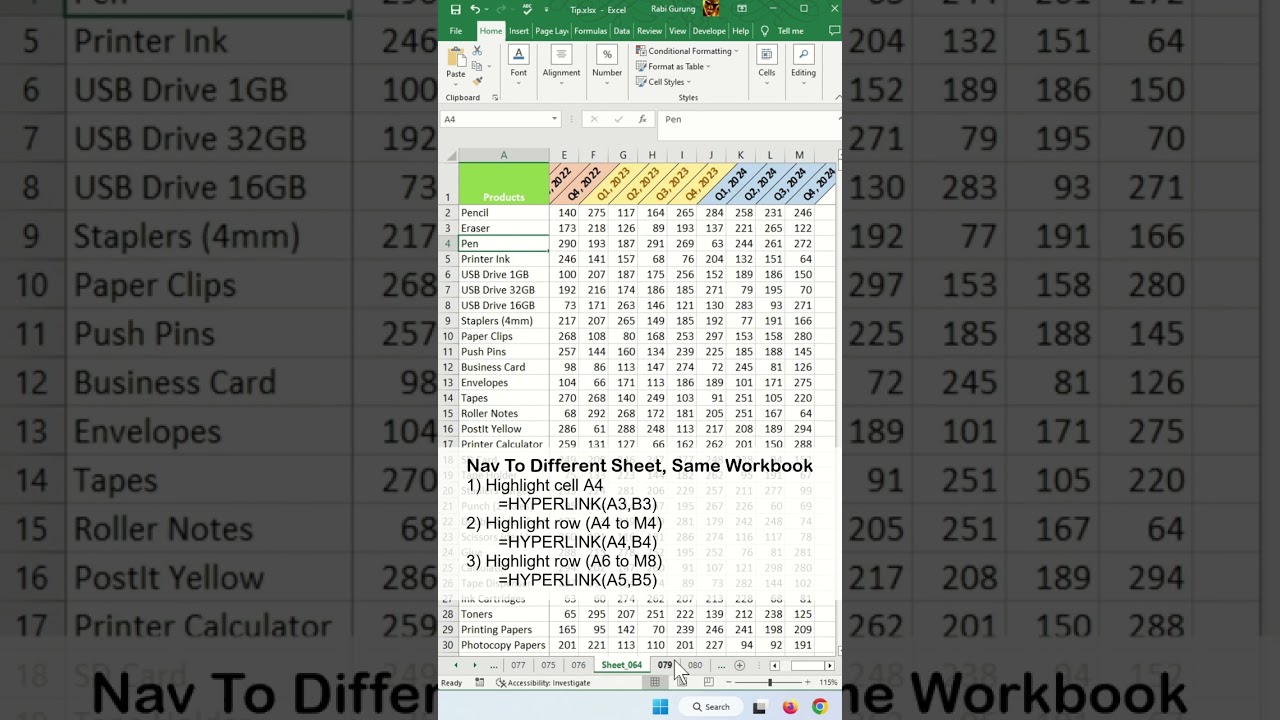Select the cell containing Photocopy Papers

(503, 645)
